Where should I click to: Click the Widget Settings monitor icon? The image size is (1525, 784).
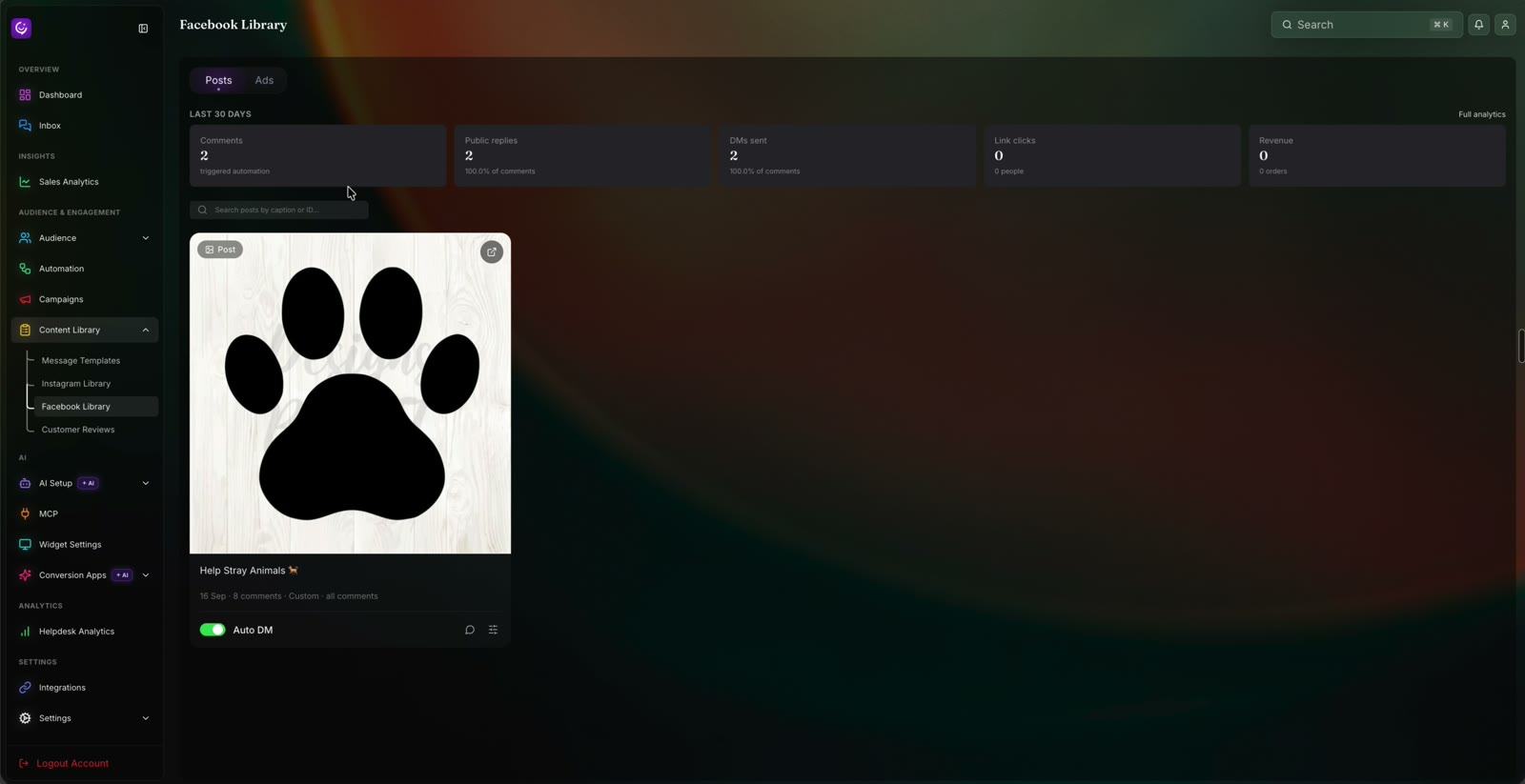point(25,545)
